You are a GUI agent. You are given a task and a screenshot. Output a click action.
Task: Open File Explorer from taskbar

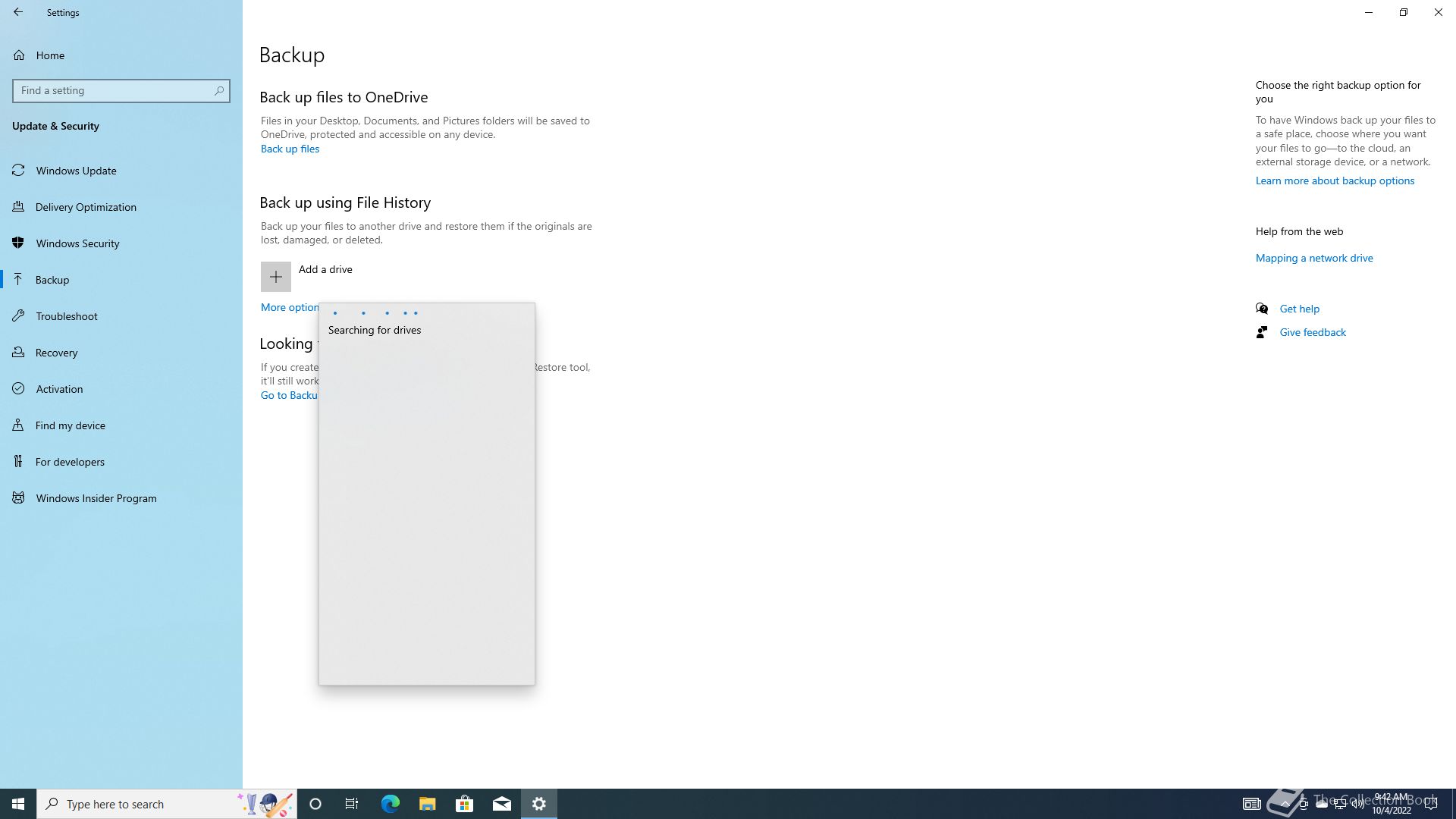pos(427,804)
